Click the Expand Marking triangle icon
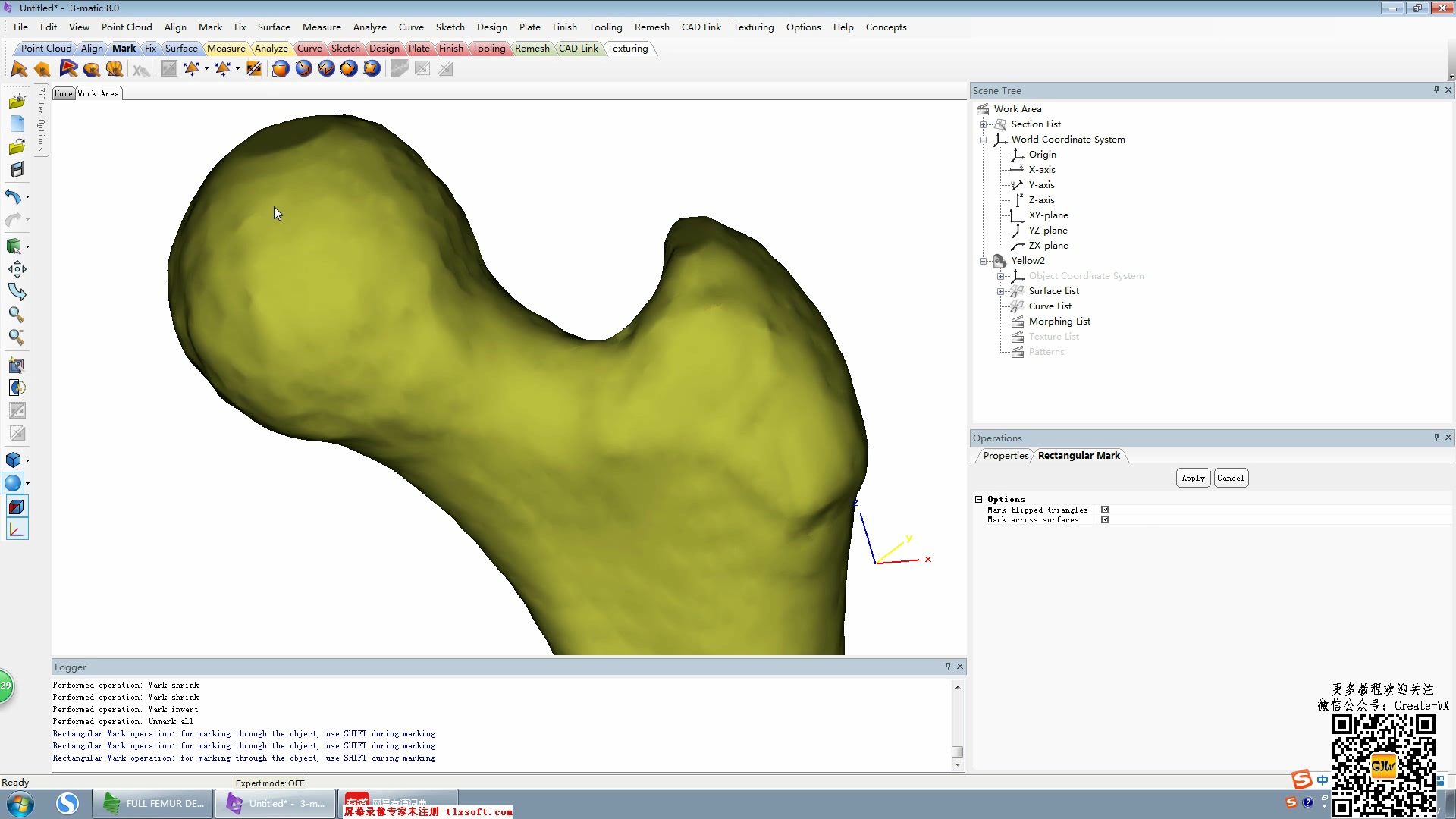 click(191, 69)
